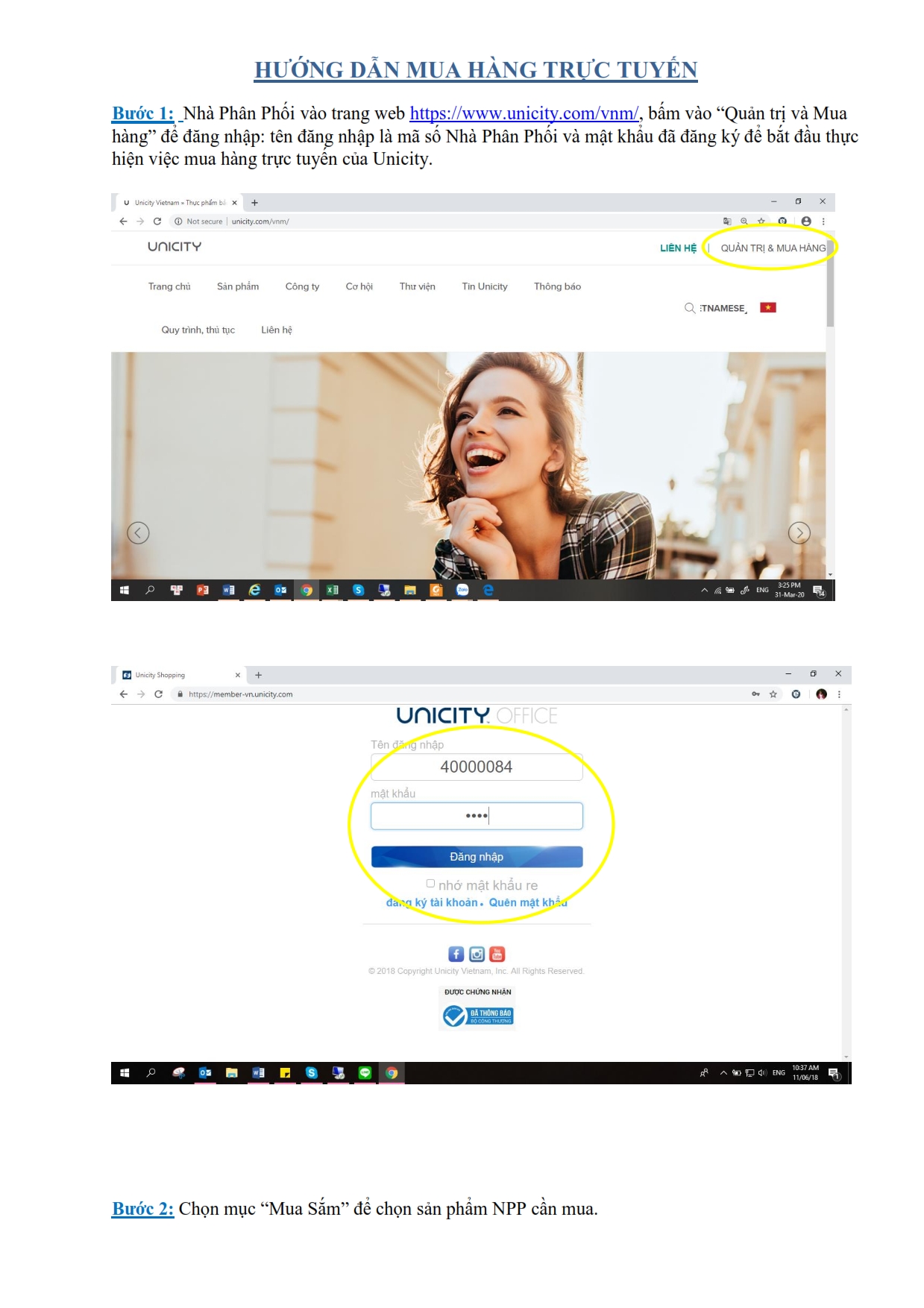The image size is (924, 1308).
Task: Open the Facebook icon on login page
Action: tap(456, 954)
